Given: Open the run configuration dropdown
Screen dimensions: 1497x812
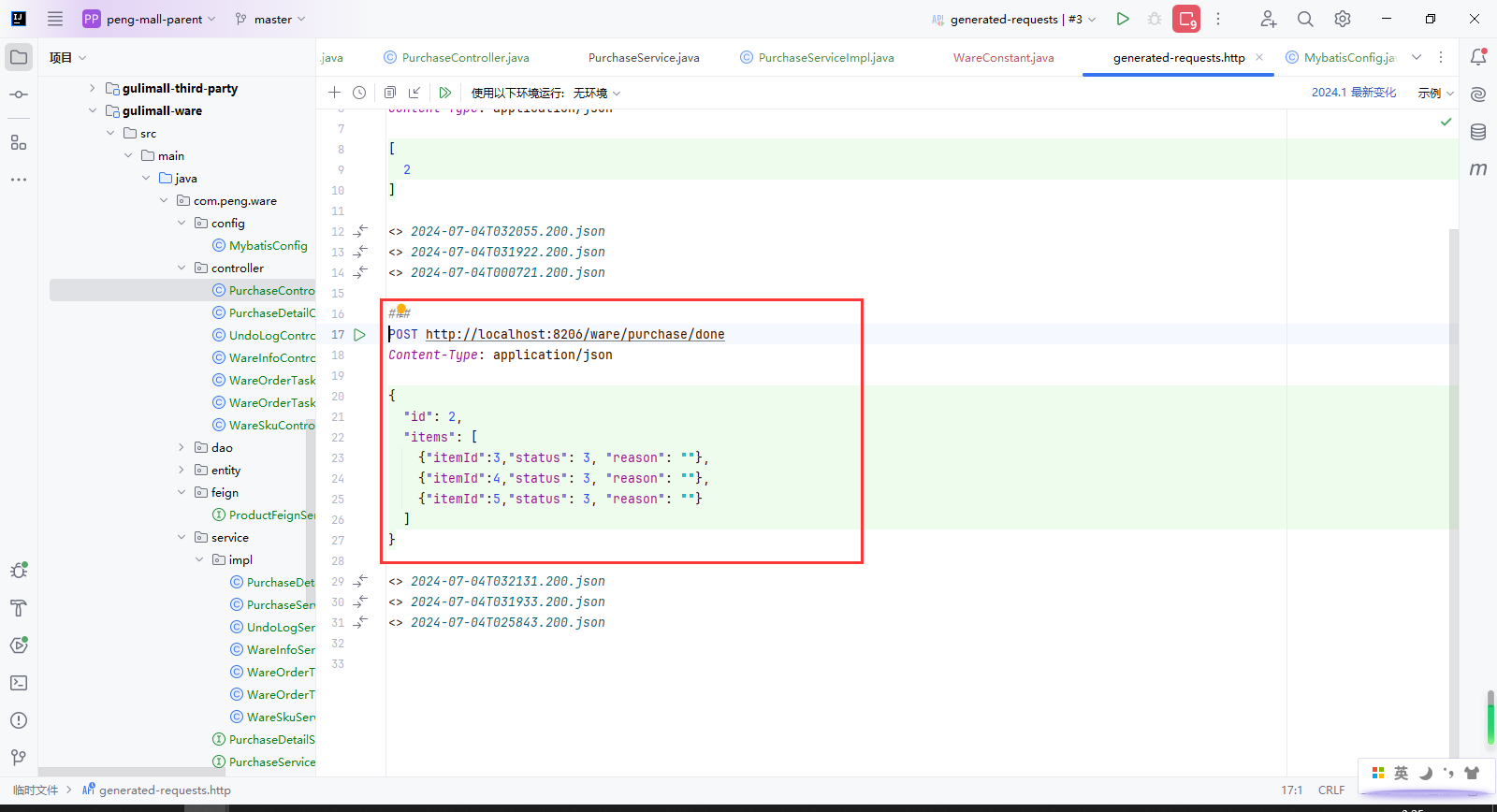Looking at the screenshot, I should 1014,19.
